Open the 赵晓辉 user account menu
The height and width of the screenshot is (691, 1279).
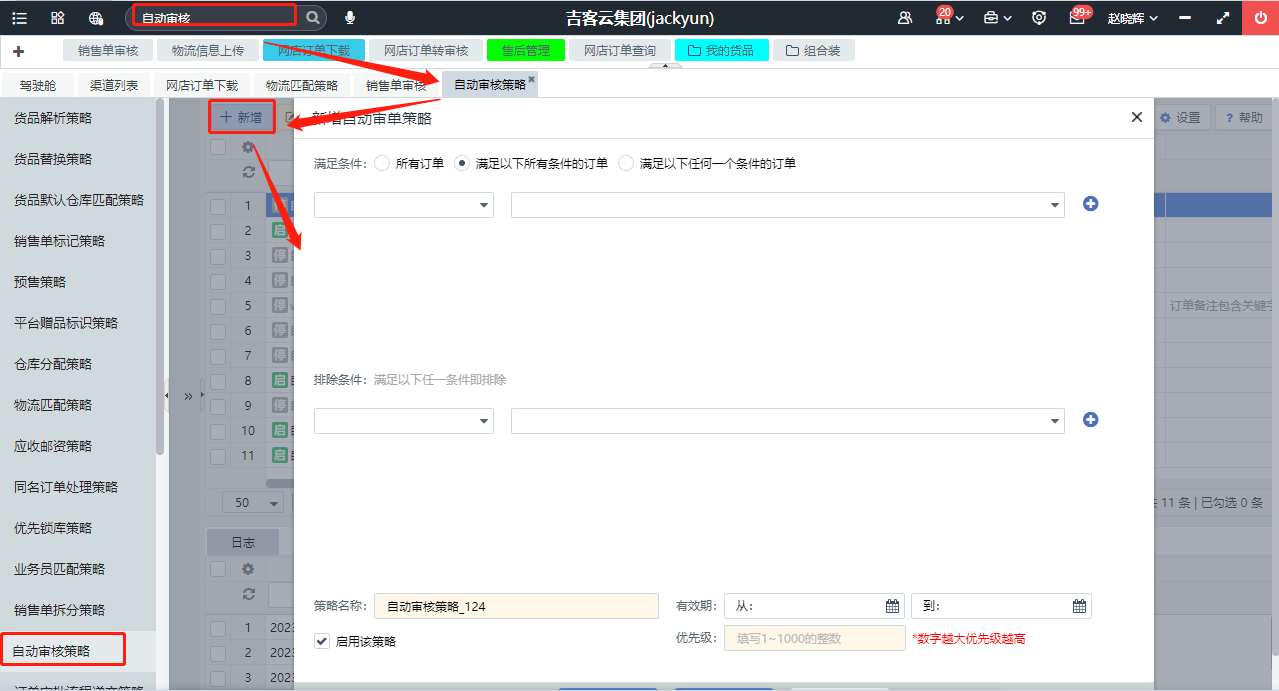coord(1133,18)
